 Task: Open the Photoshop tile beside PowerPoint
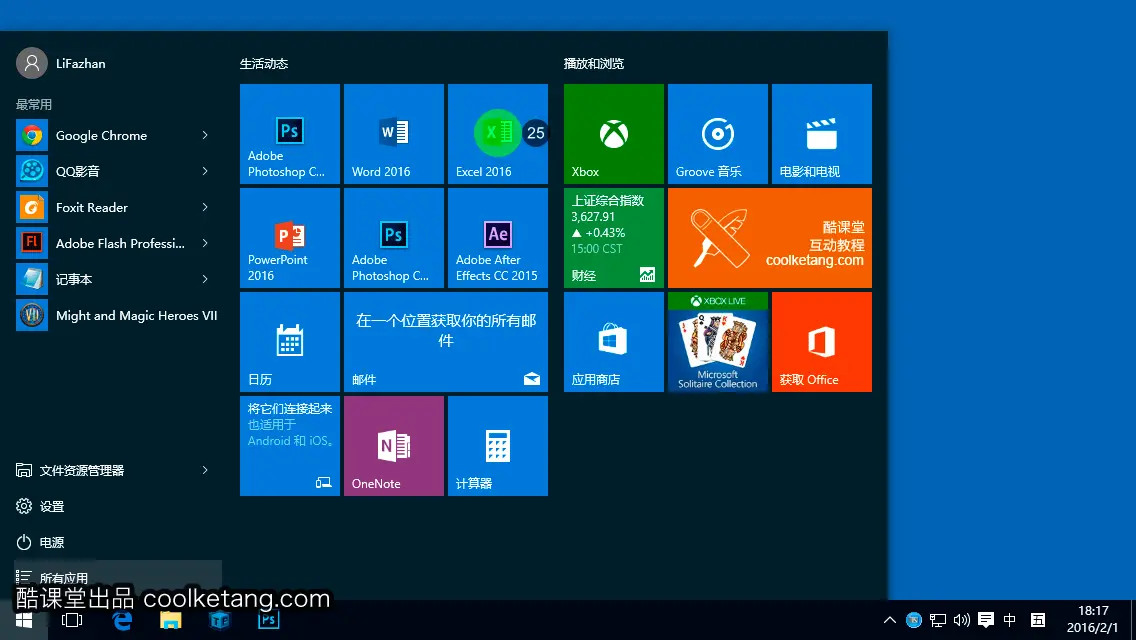pos(393,238)
